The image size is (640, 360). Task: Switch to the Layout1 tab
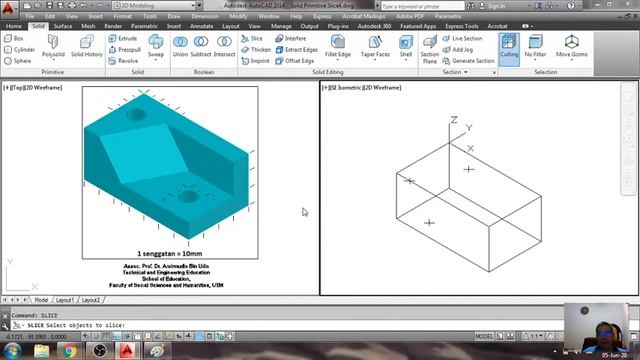point(65,300)
